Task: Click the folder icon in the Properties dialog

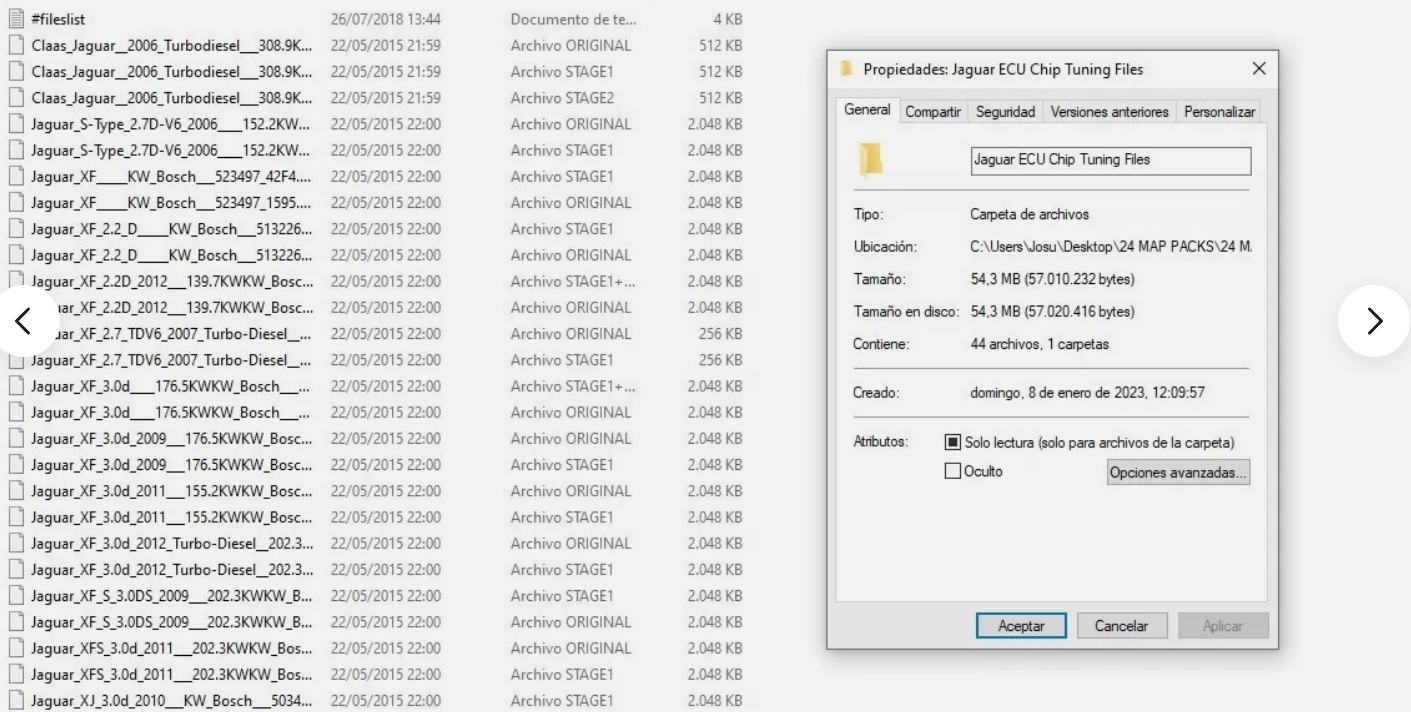Action: [x=868, y=160]
